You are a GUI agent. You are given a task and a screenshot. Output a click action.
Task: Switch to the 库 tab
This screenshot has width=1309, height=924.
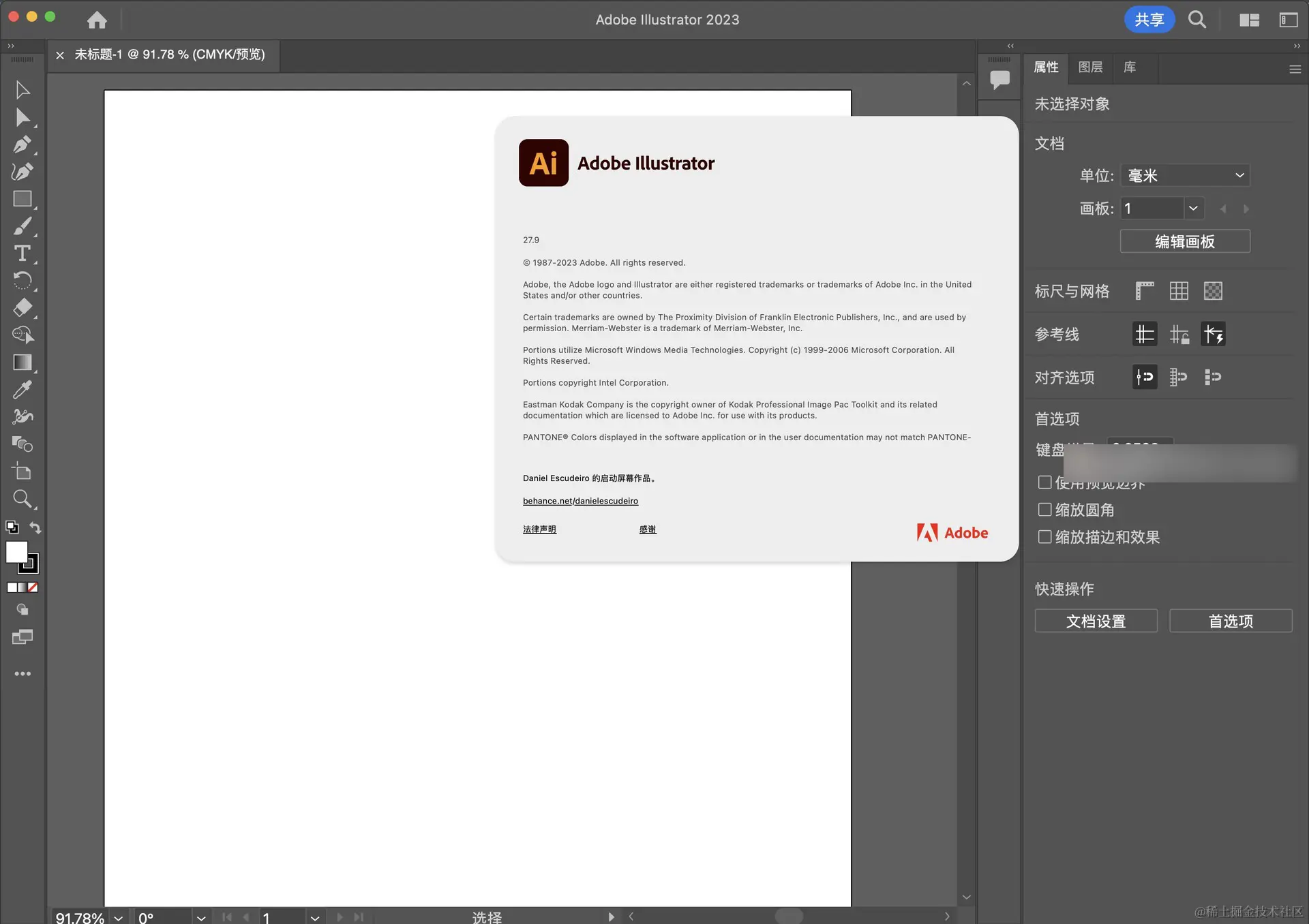pos(1130,67)
